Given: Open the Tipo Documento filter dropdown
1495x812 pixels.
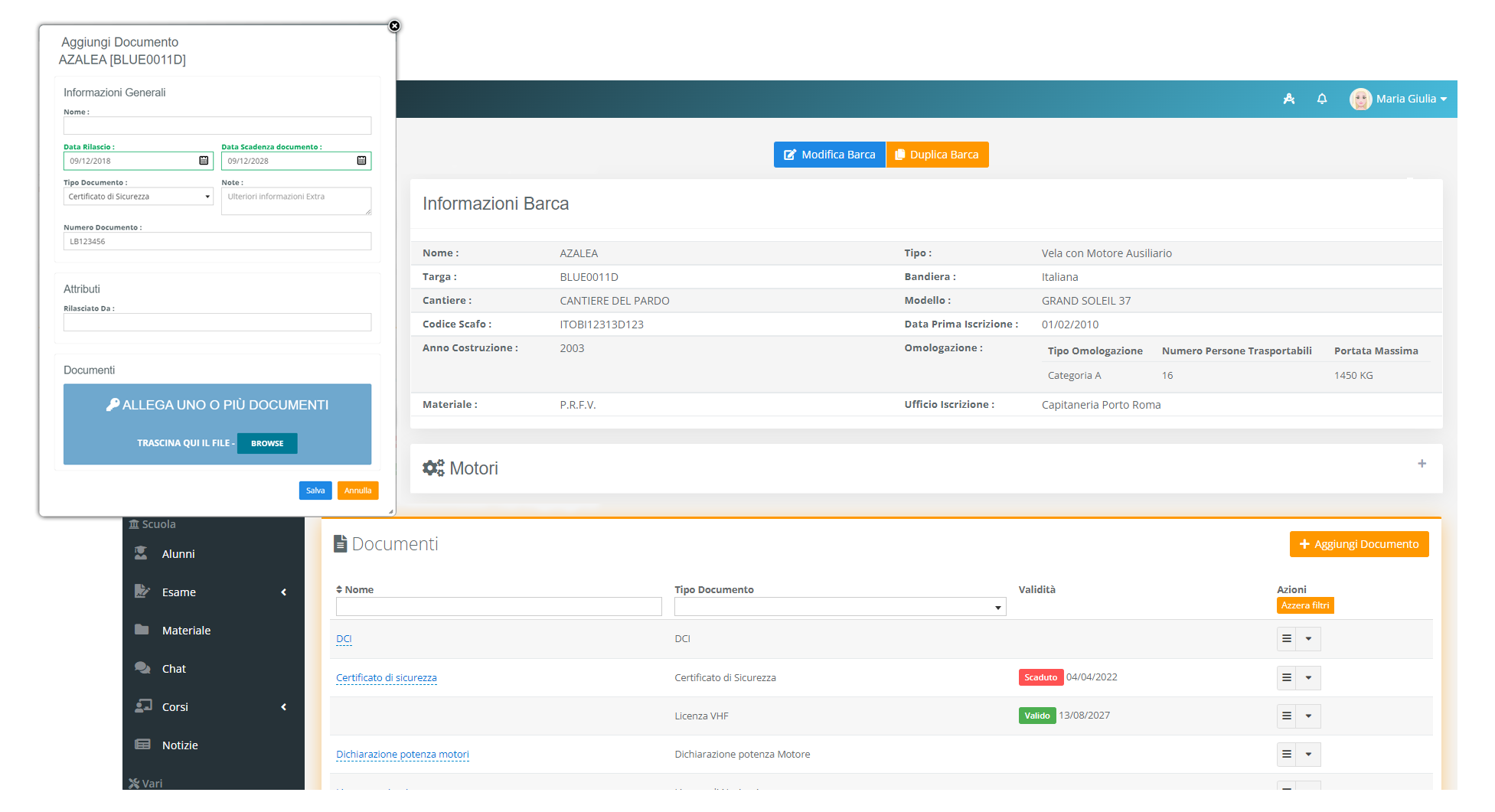Looking at the screenshot, I should (x=841, y=607).
